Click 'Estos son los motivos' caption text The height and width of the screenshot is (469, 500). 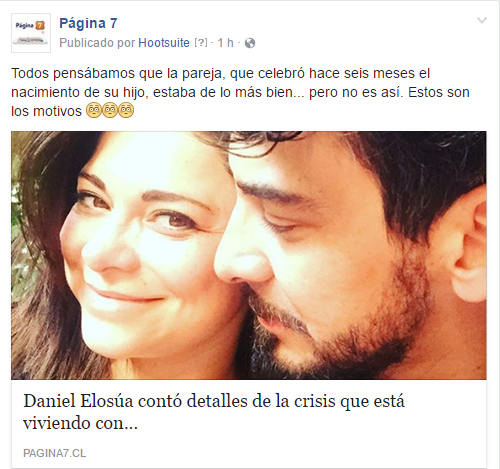tap(240, 102)
